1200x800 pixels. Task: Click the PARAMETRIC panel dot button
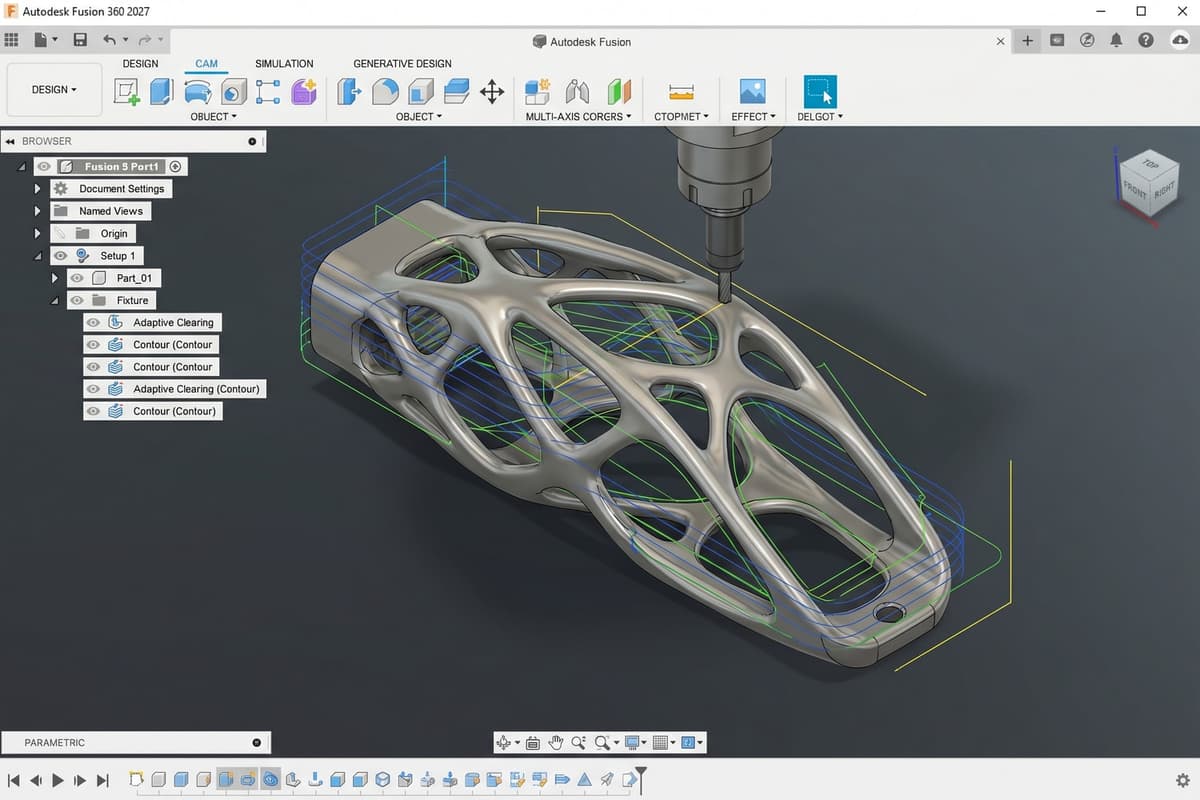coord(257,743)
